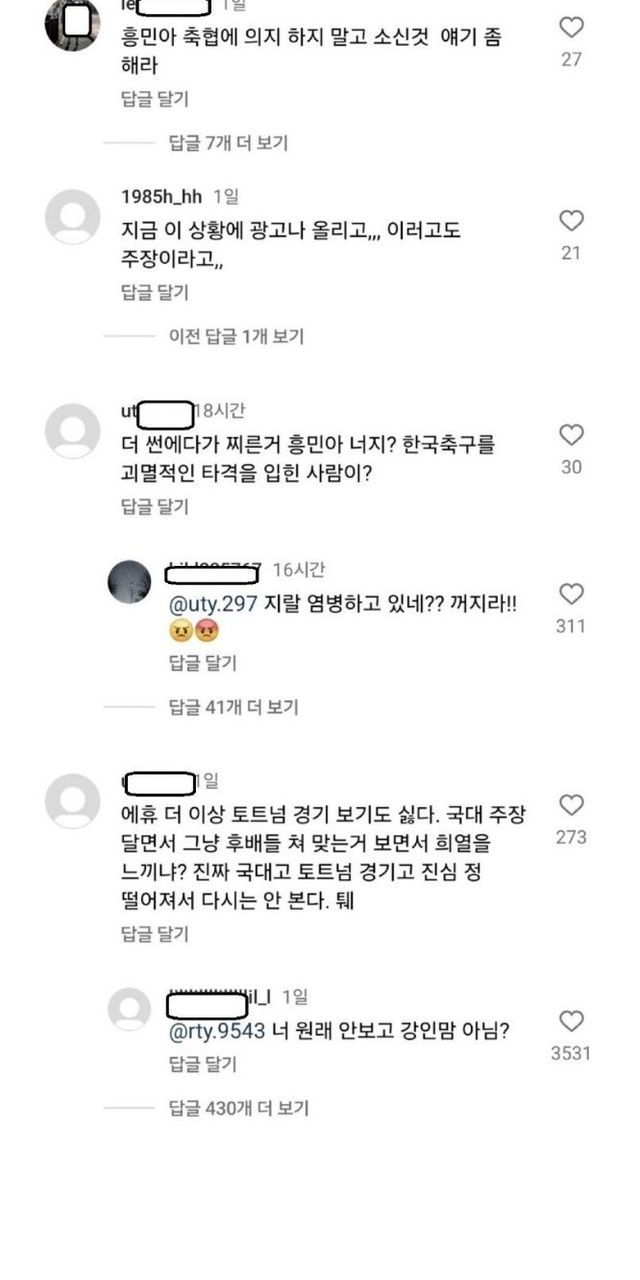Show 이전 답글 1개 보기
Screen dimensions: 640x1280
point(236,336)
